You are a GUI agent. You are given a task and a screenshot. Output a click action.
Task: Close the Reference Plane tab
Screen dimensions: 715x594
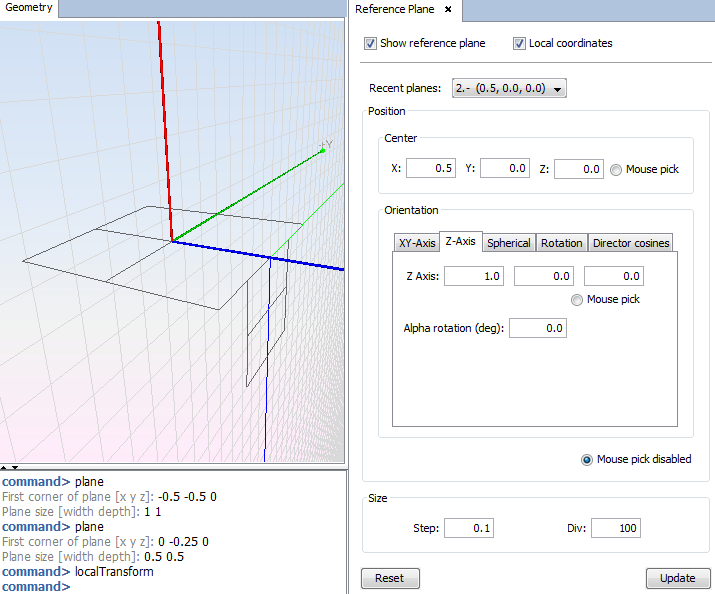coord(448,10)
